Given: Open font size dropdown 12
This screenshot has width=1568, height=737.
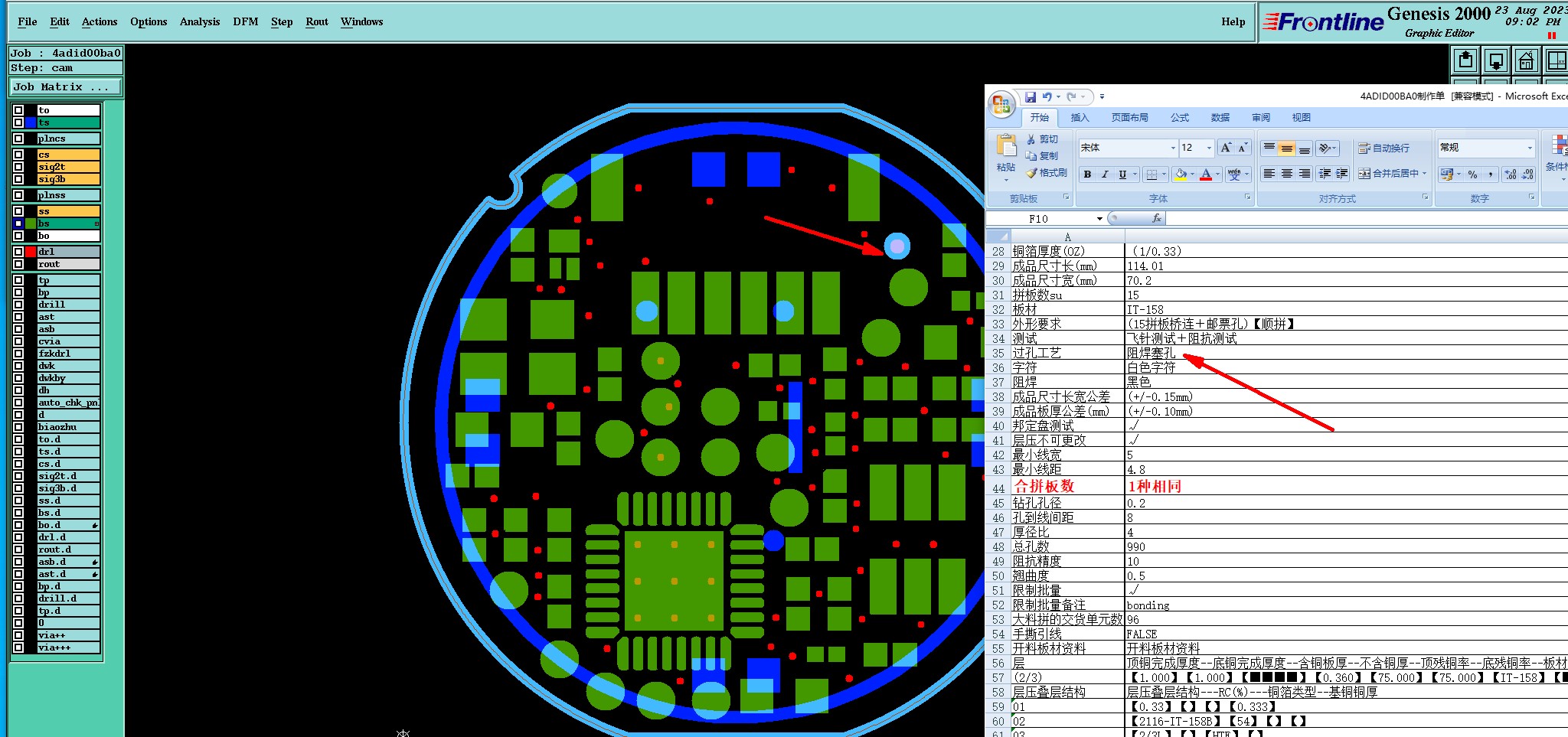Looking at the screenshot, I should click(x=1209, y=148).
